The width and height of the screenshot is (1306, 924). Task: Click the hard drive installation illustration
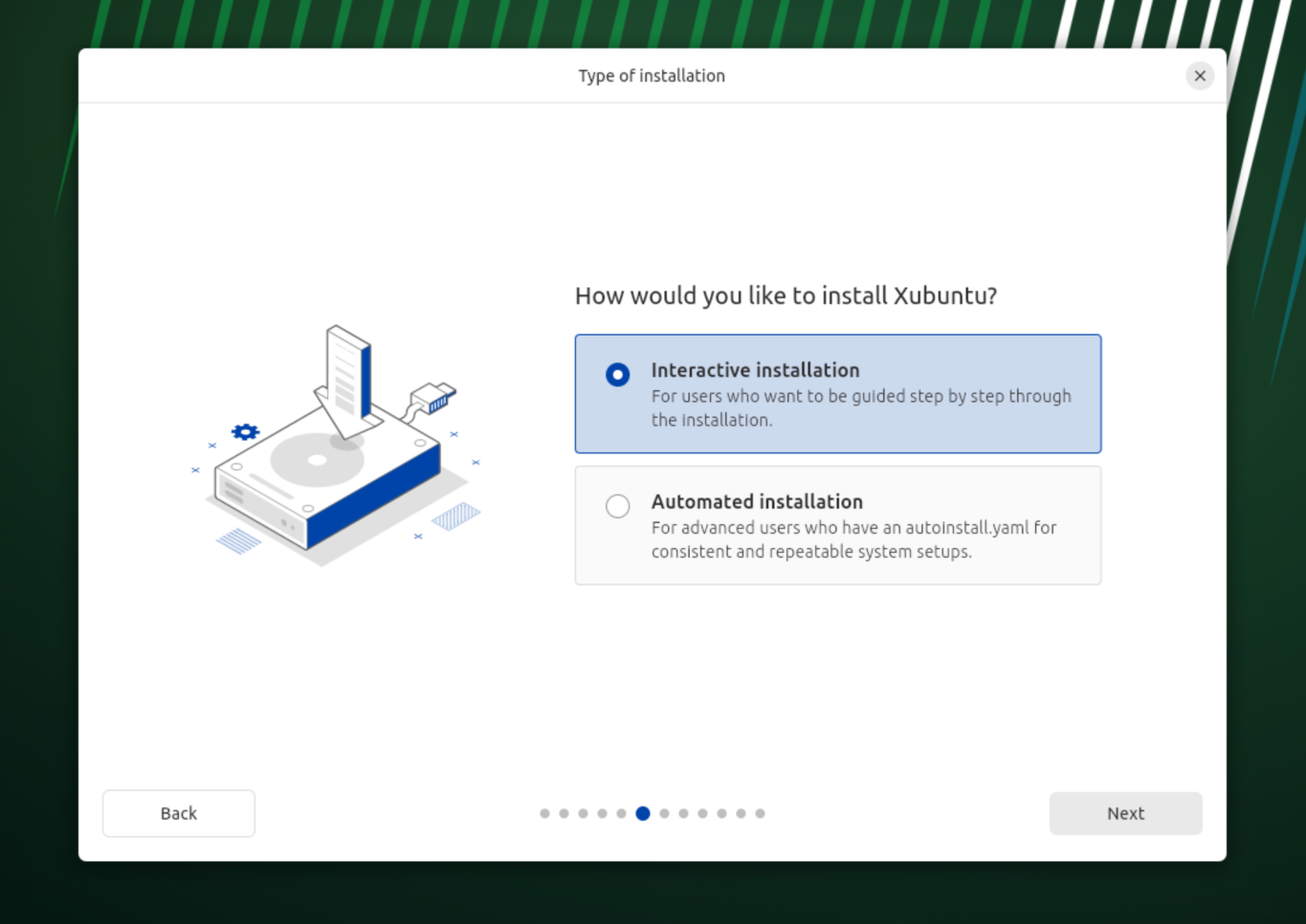click(x=336, y=445)
